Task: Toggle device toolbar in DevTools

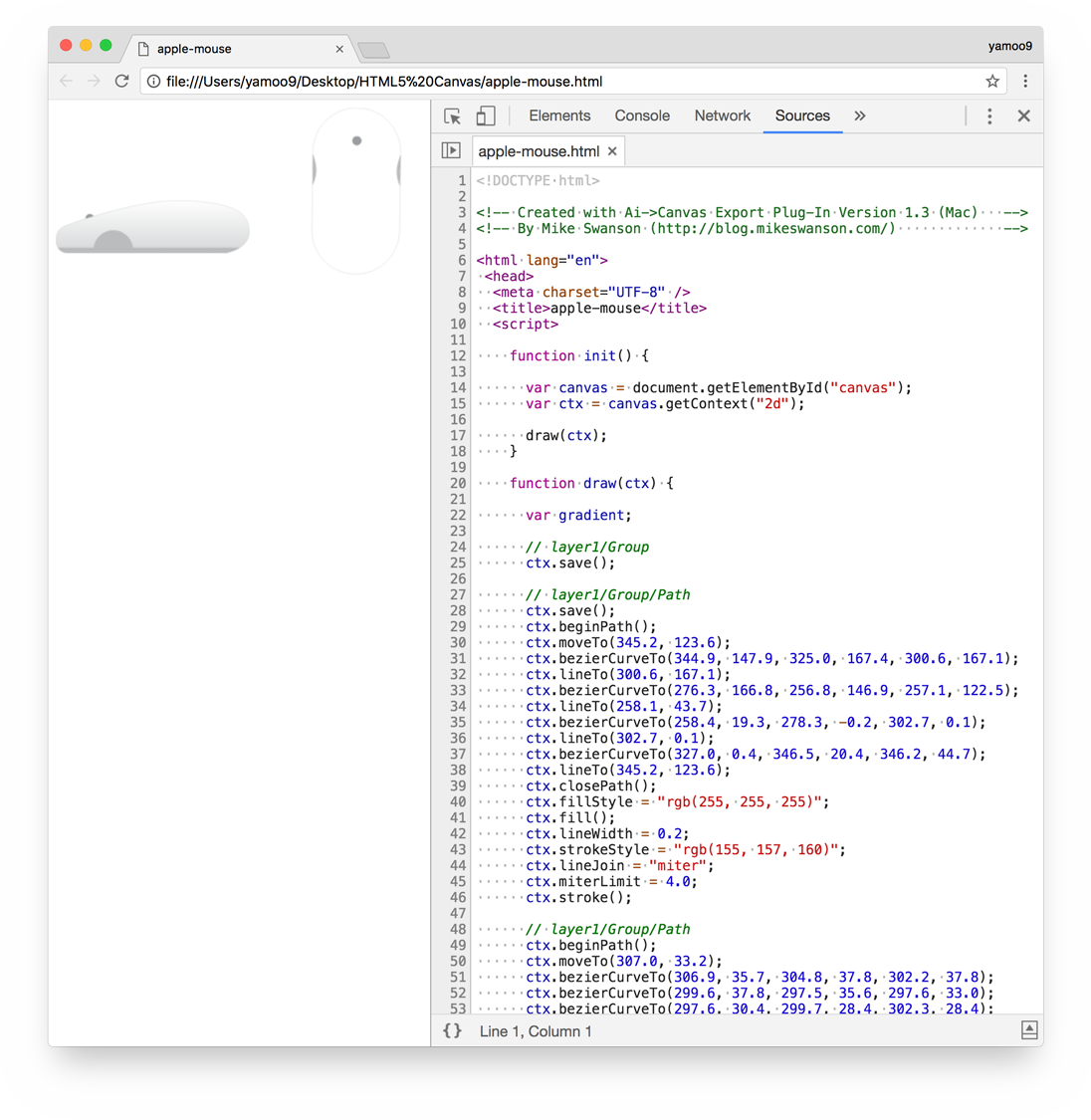Action: (486, 115)
